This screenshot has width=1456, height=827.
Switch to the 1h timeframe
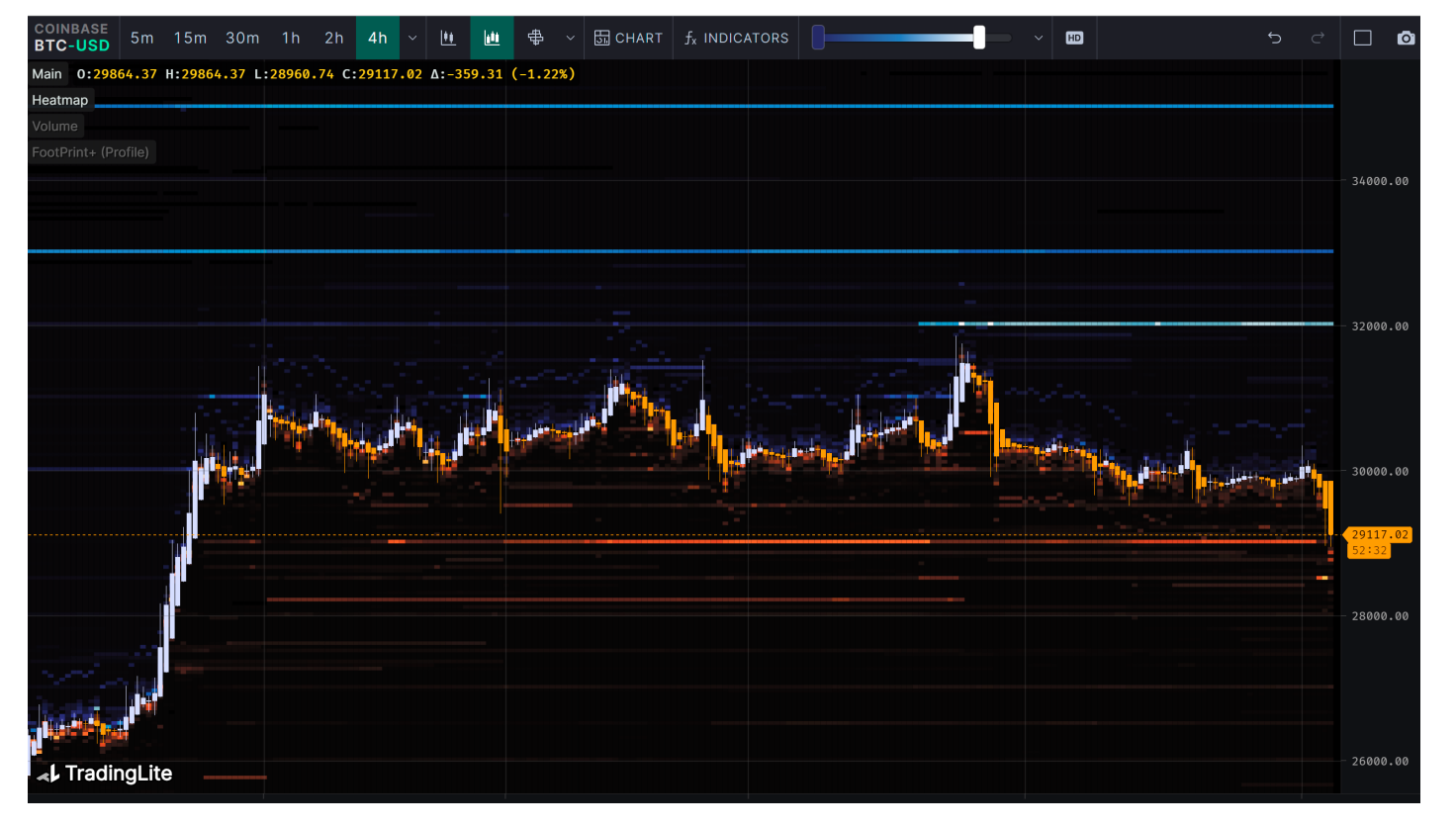[x=291, y=38]
